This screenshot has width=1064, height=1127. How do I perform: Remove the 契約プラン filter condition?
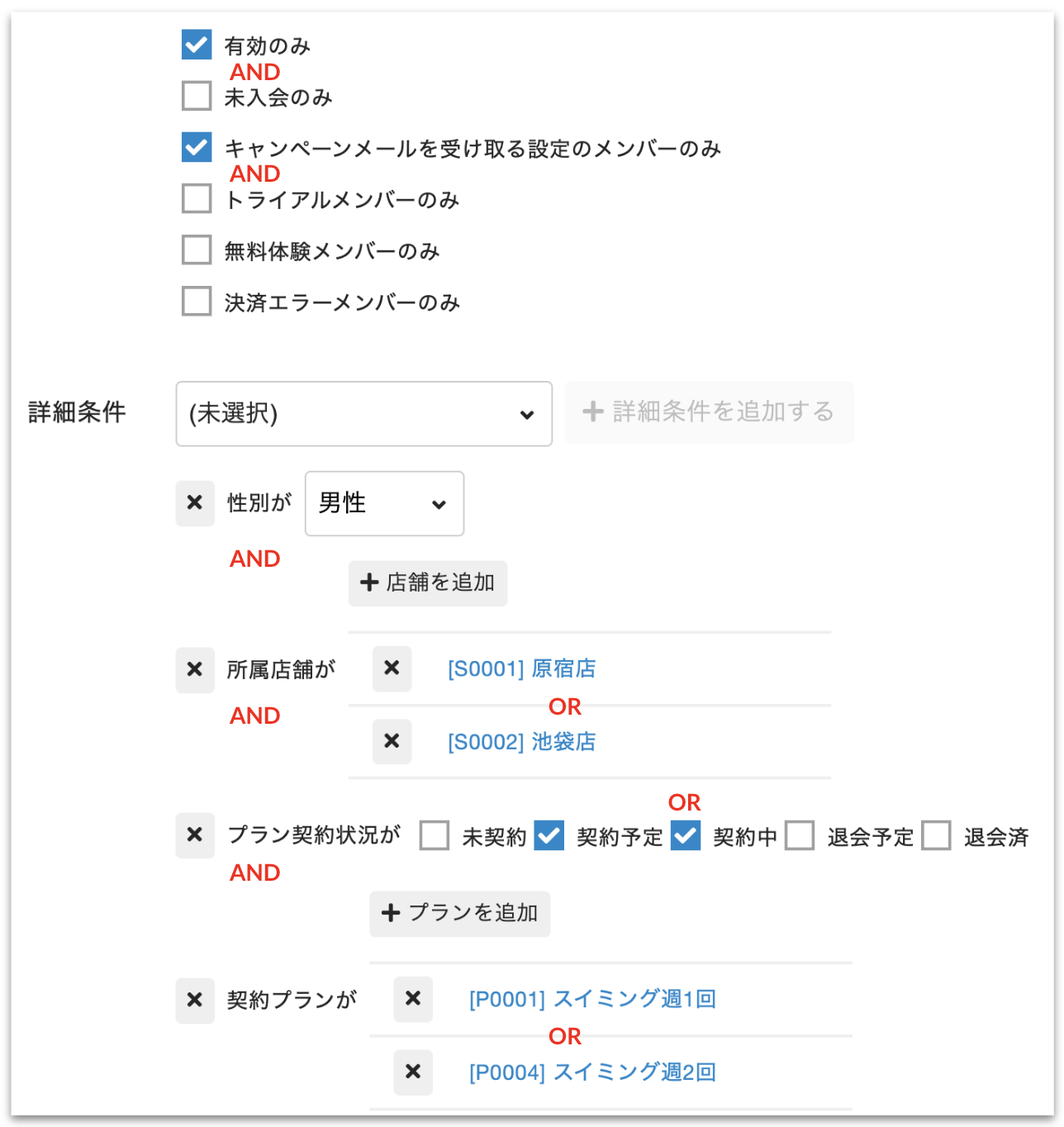[195, 1000]
